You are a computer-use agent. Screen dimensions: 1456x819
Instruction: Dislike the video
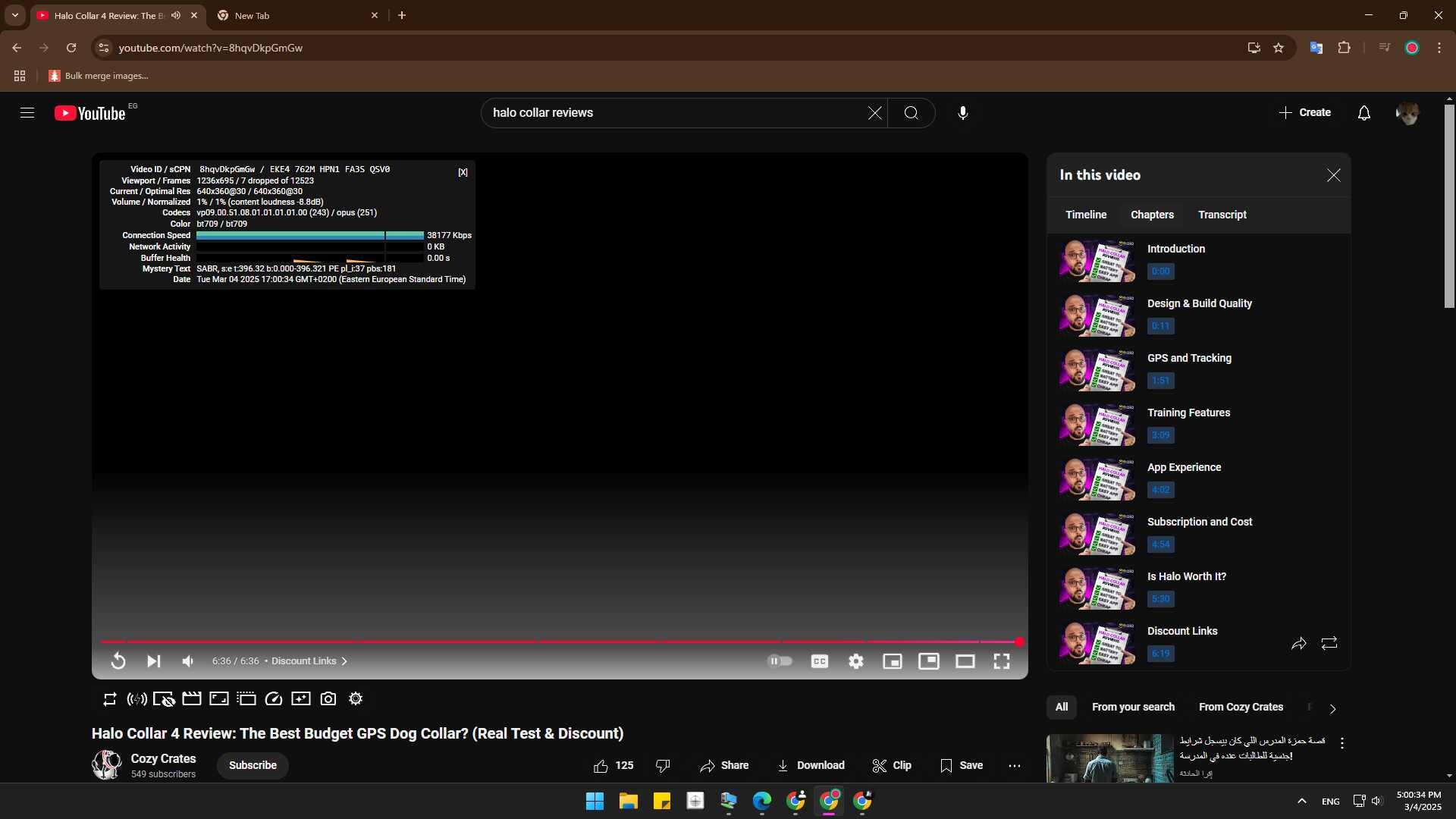coord(663,766)
